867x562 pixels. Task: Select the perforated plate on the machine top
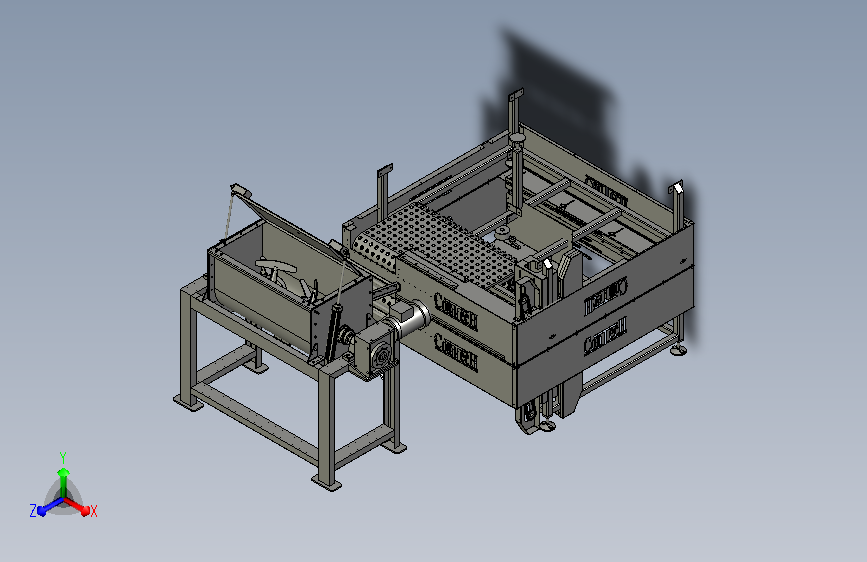(434, 245)
